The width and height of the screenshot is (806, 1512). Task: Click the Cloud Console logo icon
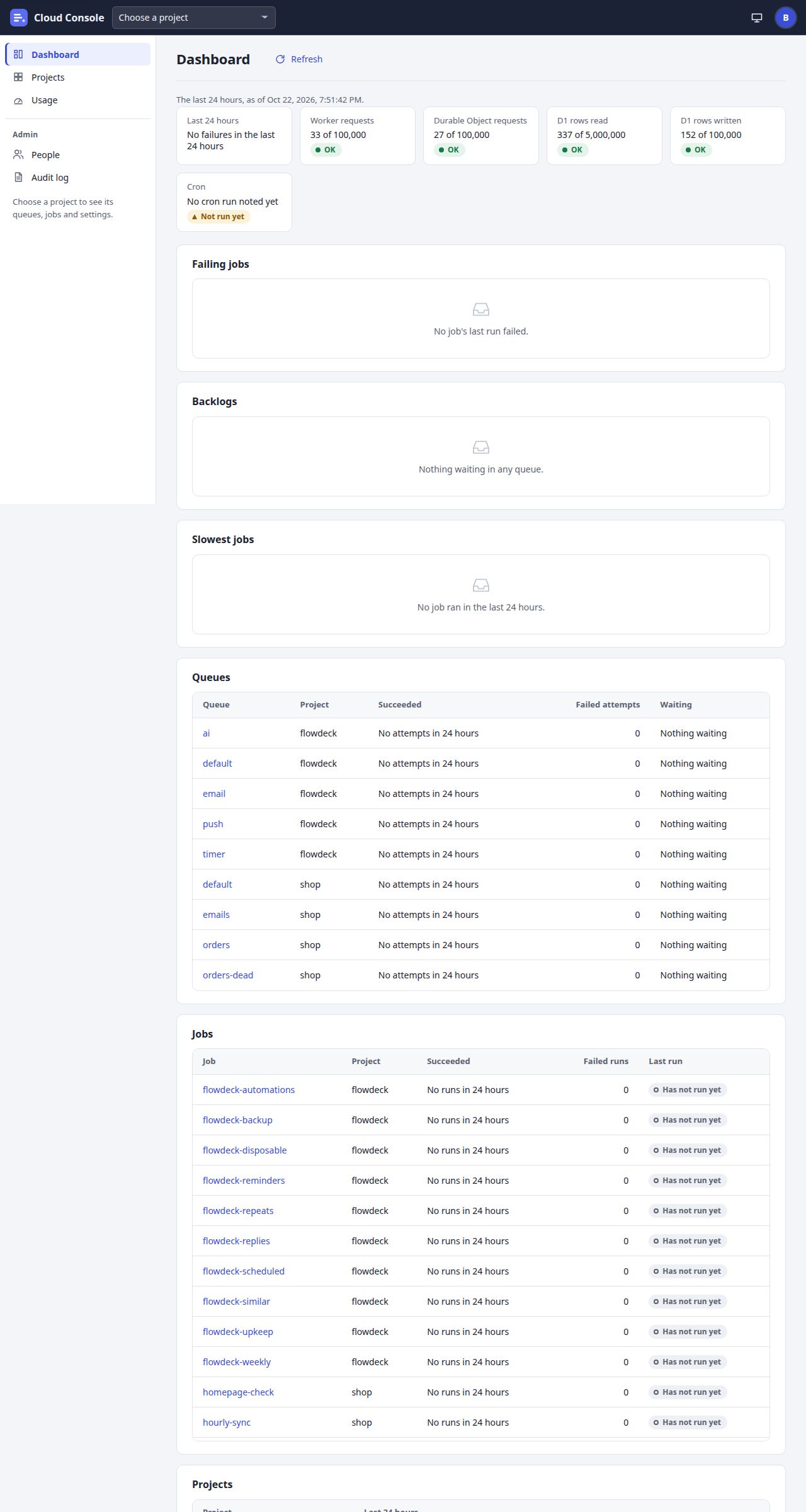coord(19,18)
